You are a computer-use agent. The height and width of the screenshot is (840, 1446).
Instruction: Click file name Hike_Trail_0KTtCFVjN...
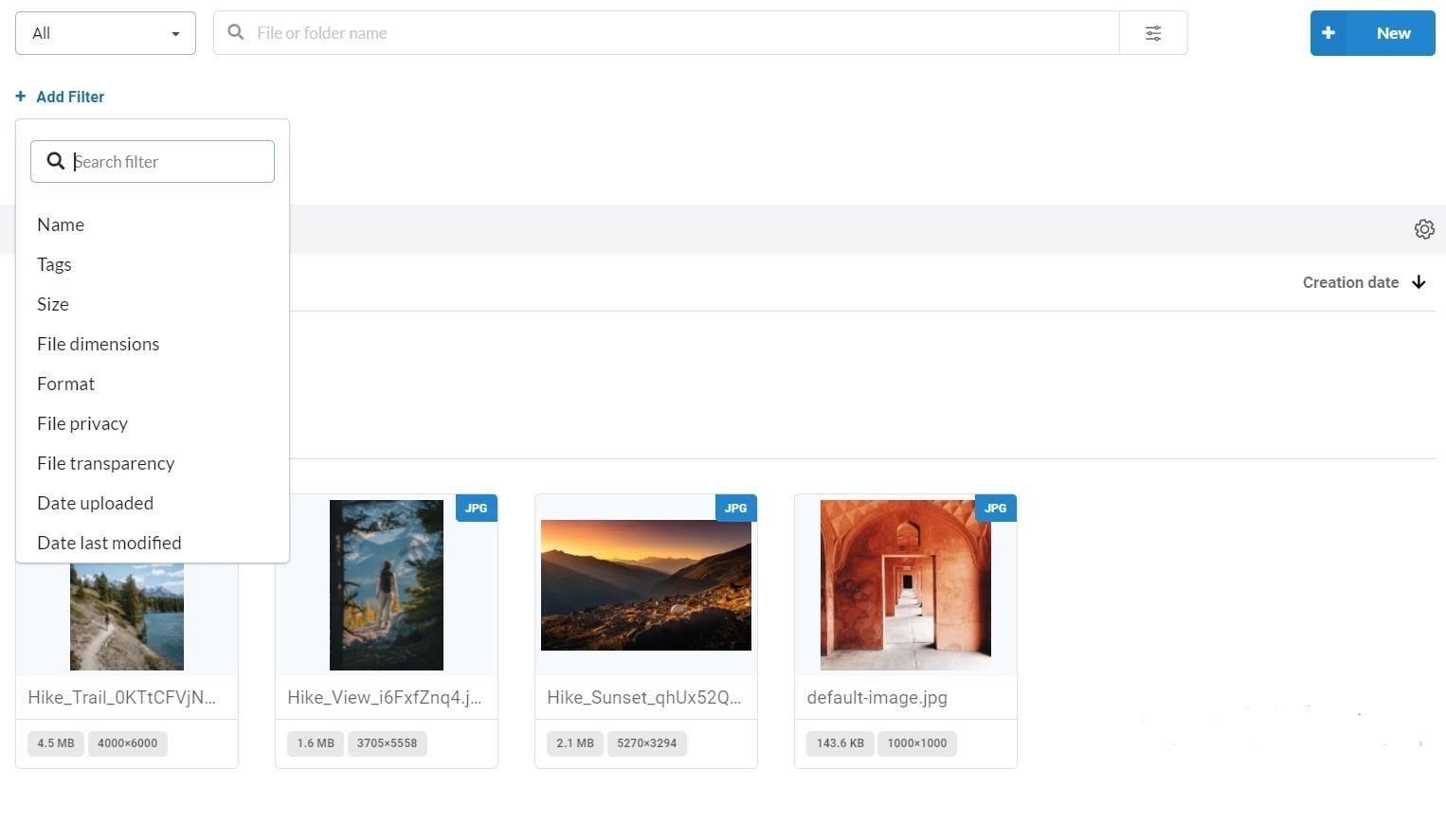(121, 698)
